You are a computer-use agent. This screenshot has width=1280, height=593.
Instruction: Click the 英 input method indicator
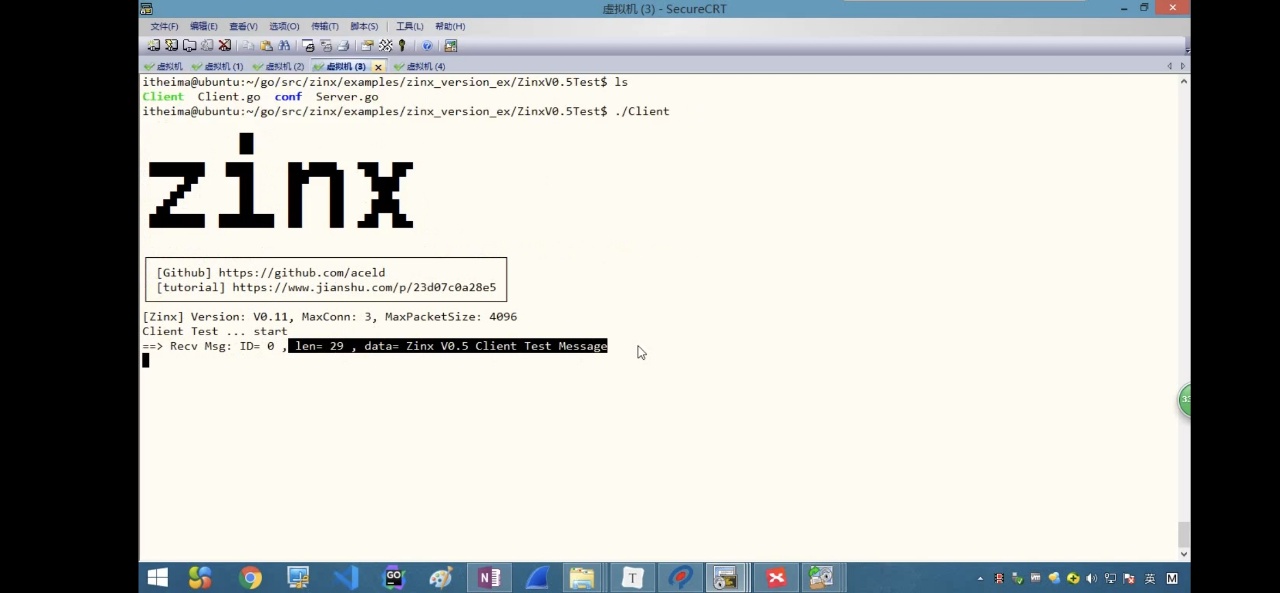(1150, 578)
